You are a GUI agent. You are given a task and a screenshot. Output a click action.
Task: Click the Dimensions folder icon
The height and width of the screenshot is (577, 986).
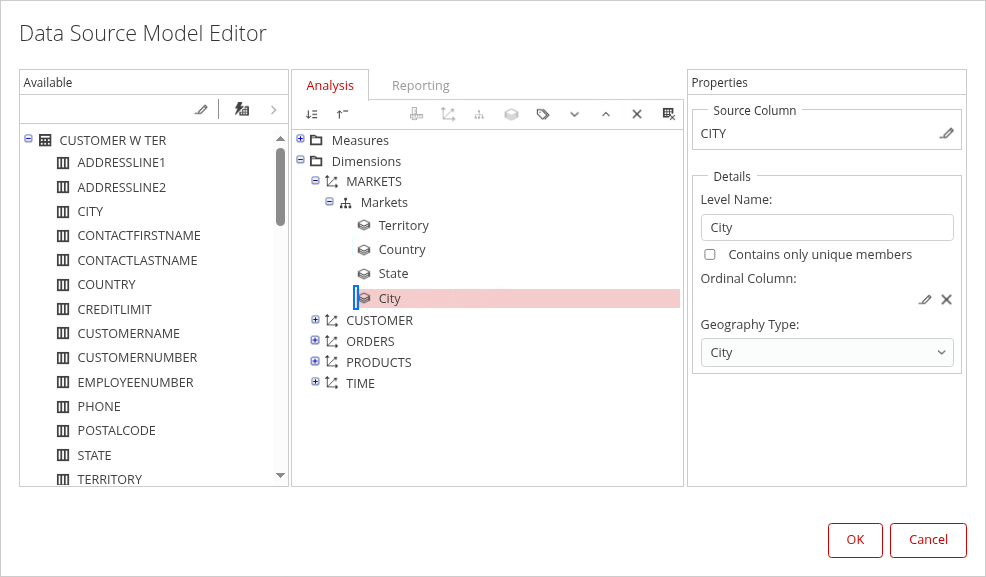point(316,162)
